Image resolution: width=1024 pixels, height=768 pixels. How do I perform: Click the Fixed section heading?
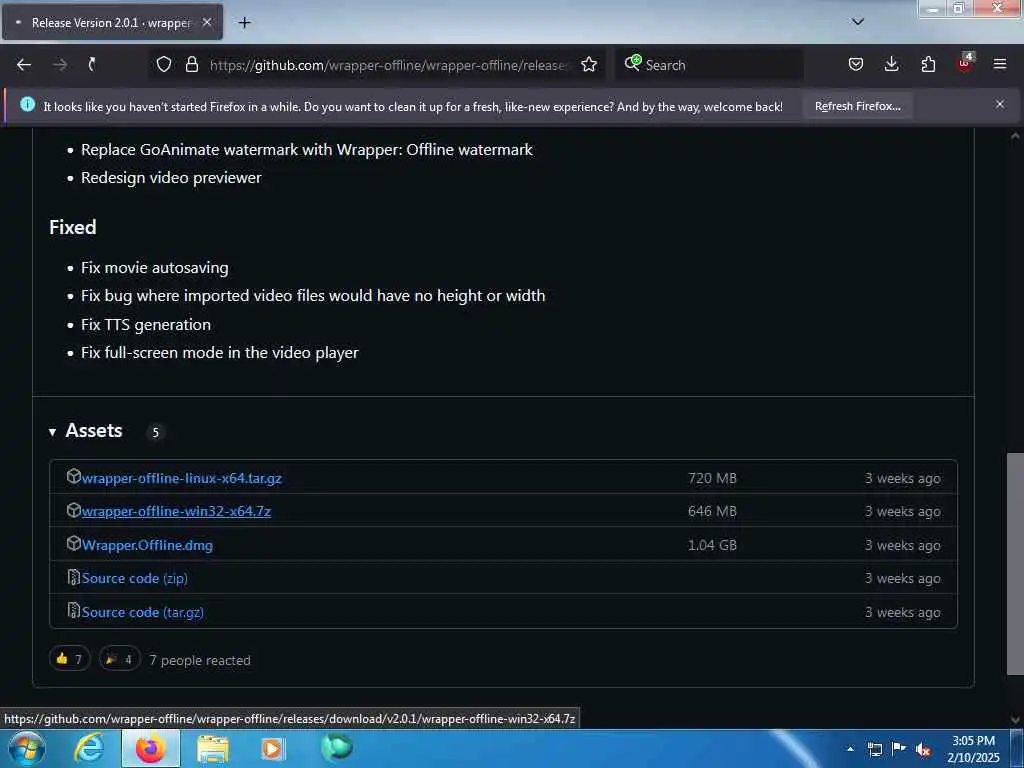72,227
